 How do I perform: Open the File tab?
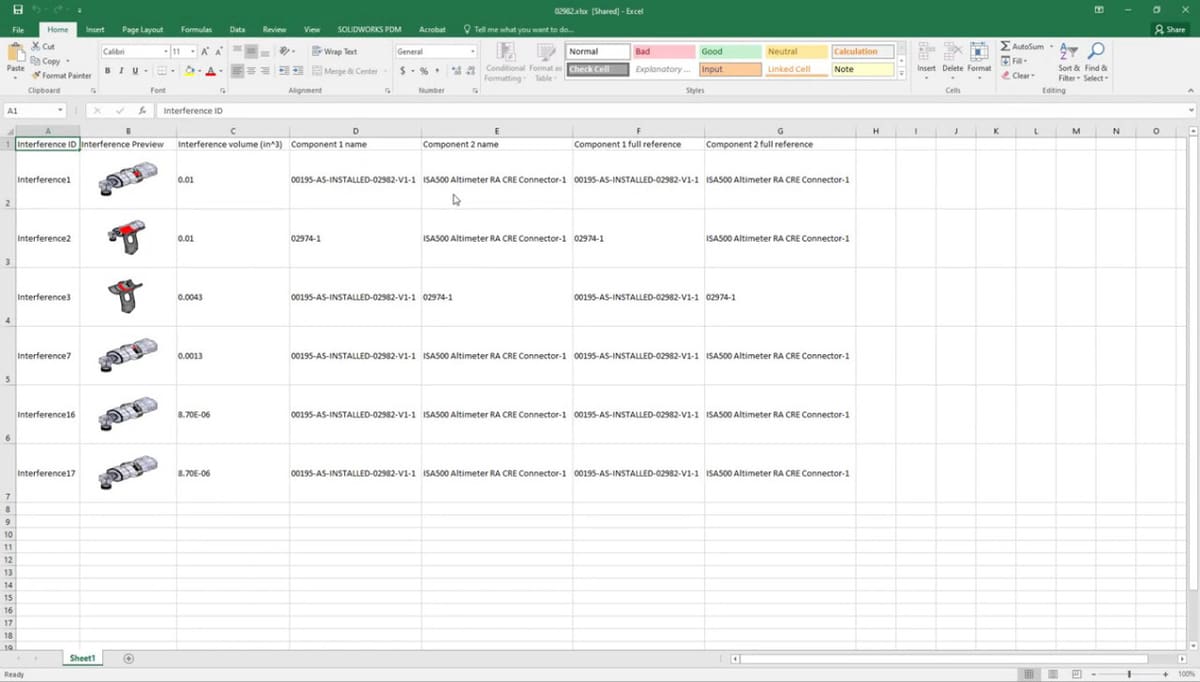tap(18, 30)
